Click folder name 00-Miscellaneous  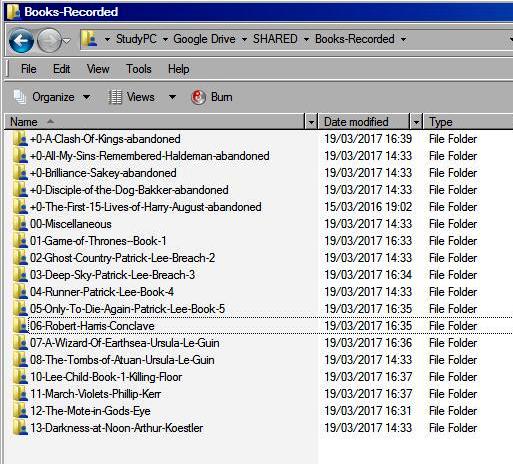pyautogui.click(x=71, y=224)
